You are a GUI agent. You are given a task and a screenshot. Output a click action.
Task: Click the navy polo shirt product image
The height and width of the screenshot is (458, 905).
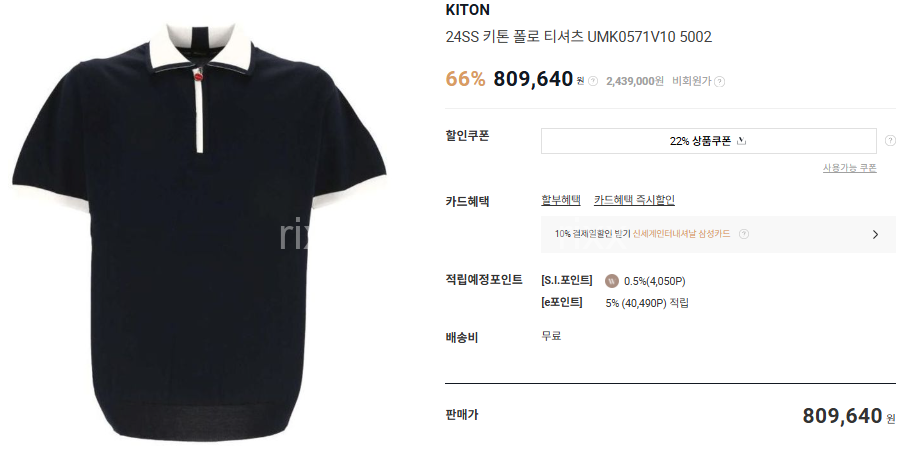(x=200, y=231)
